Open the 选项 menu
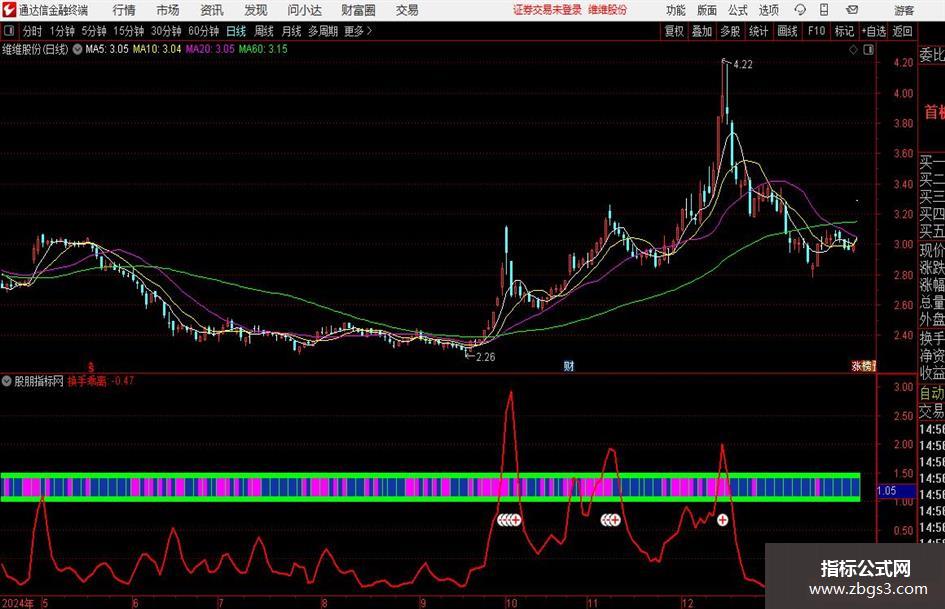Screen dimensions: 945x609 (x=769, y=10)
